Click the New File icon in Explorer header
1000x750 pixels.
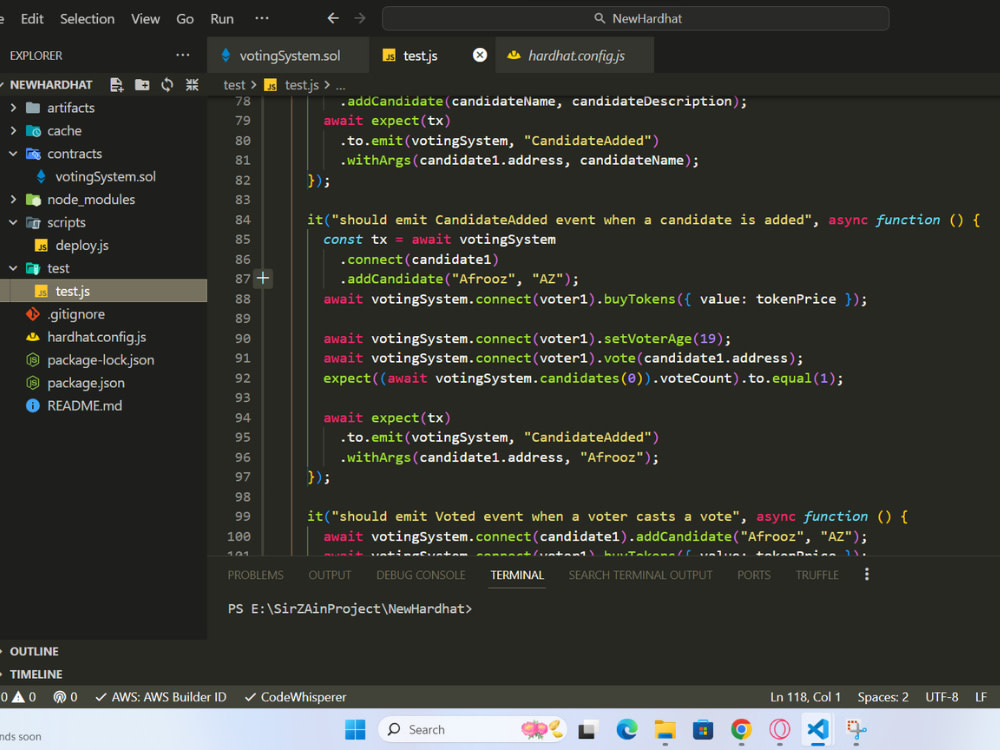(117, 85)
